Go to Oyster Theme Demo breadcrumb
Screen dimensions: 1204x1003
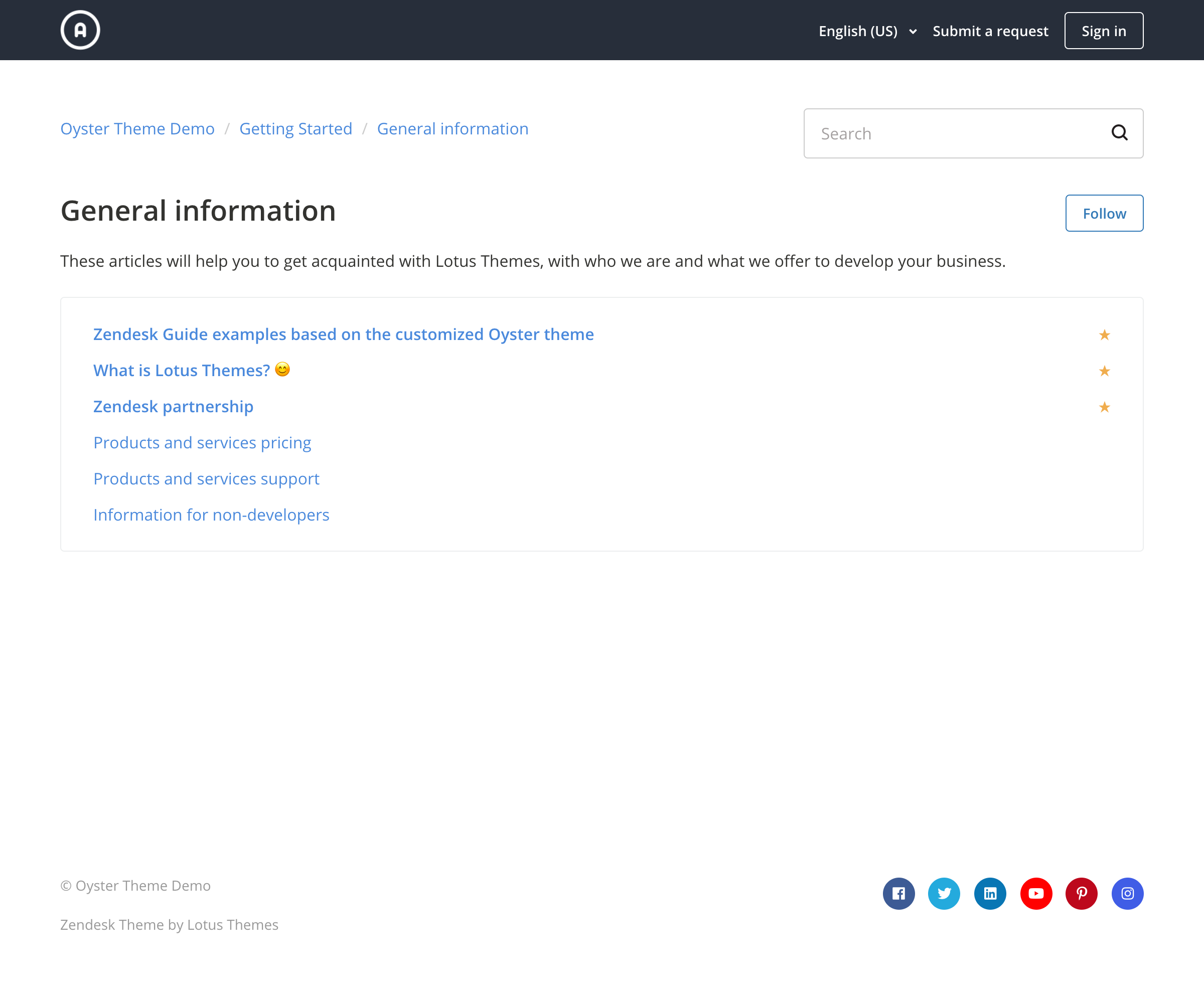pos(137,129)
